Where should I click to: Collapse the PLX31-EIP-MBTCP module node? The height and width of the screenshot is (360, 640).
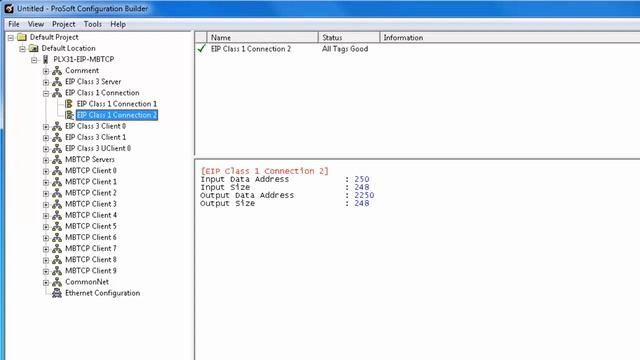pyautogui.click(x=34, y=60)
